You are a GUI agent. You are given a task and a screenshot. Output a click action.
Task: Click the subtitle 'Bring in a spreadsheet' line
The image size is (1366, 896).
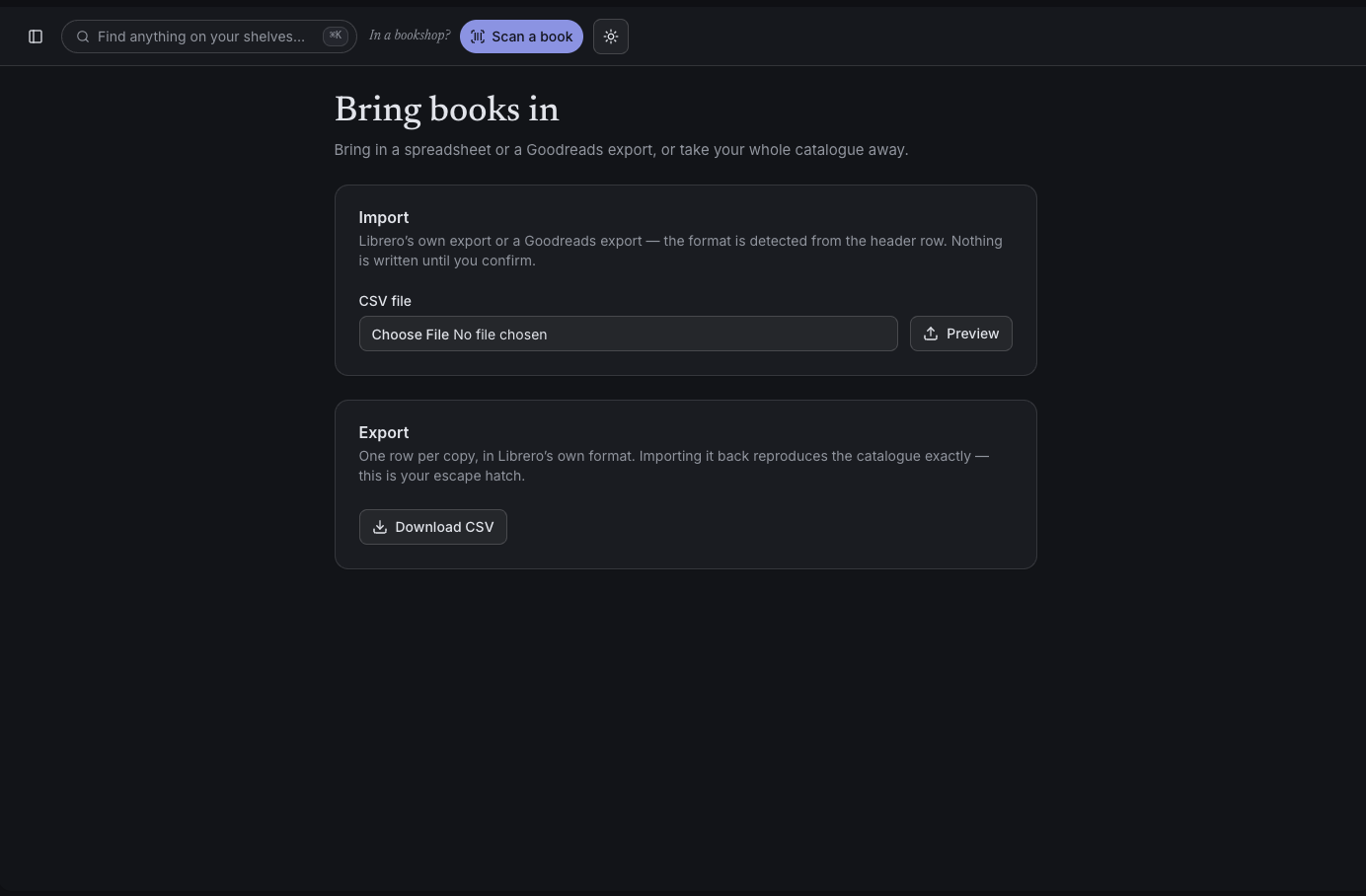tap(621, 150)
